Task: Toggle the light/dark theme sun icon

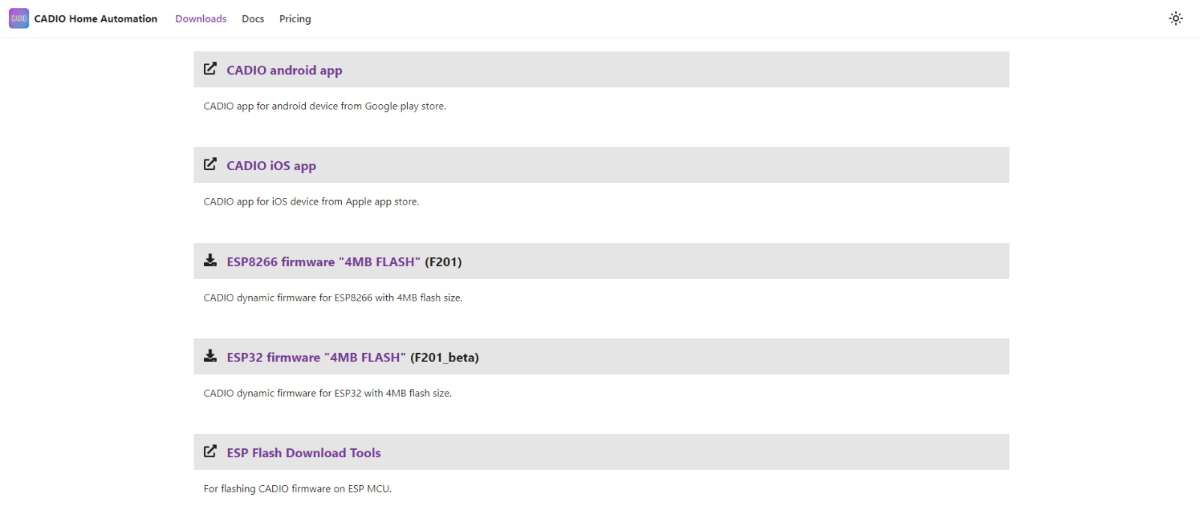Action: click(1175, 18)
